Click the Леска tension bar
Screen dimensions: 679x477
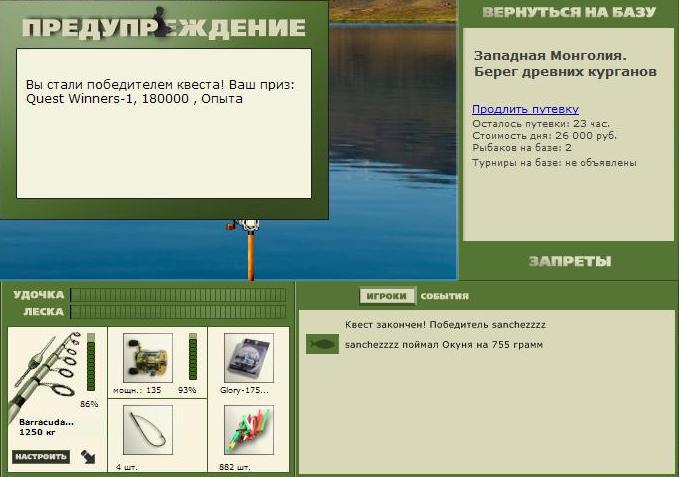tap(178, 312)
